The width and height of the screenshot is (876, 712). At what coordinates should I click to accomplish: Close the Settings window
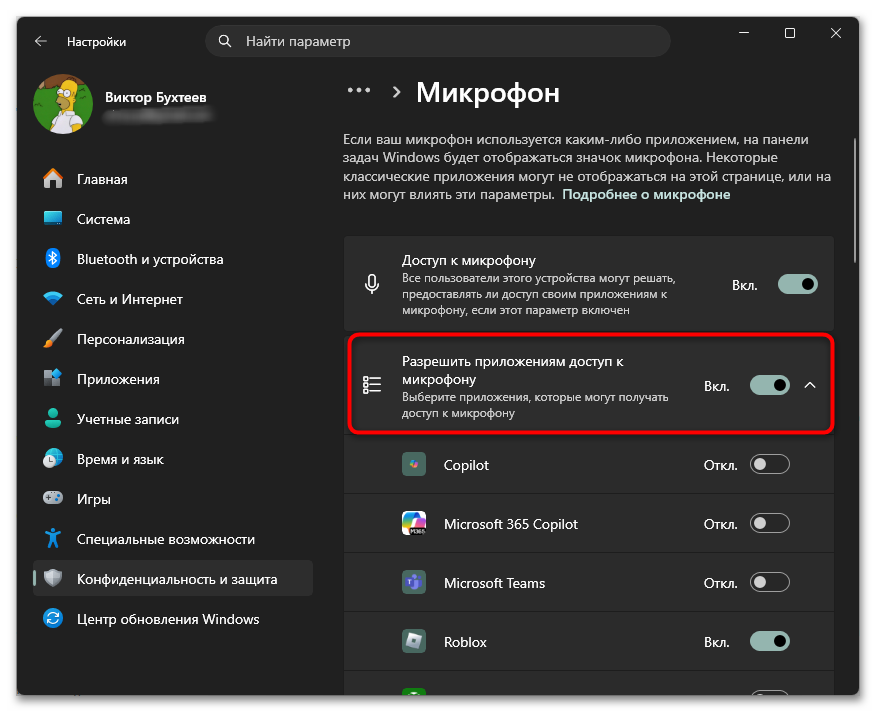(836, 33)
